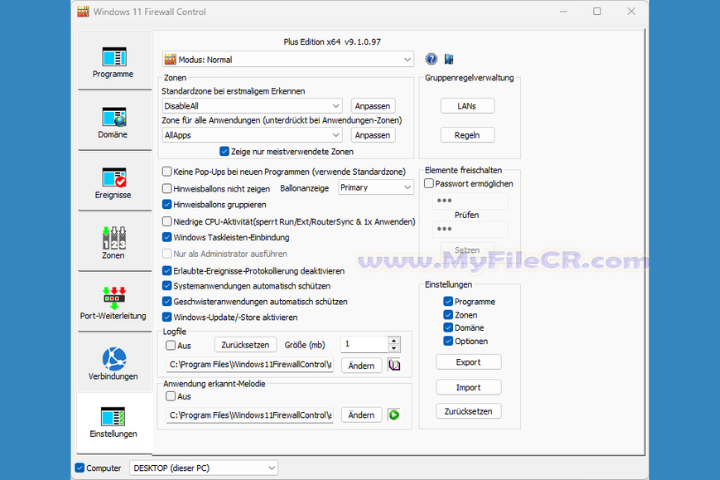720x480 pixels.
Task: Play the melody with the green play icon
Action: click(x=394, y=415)
